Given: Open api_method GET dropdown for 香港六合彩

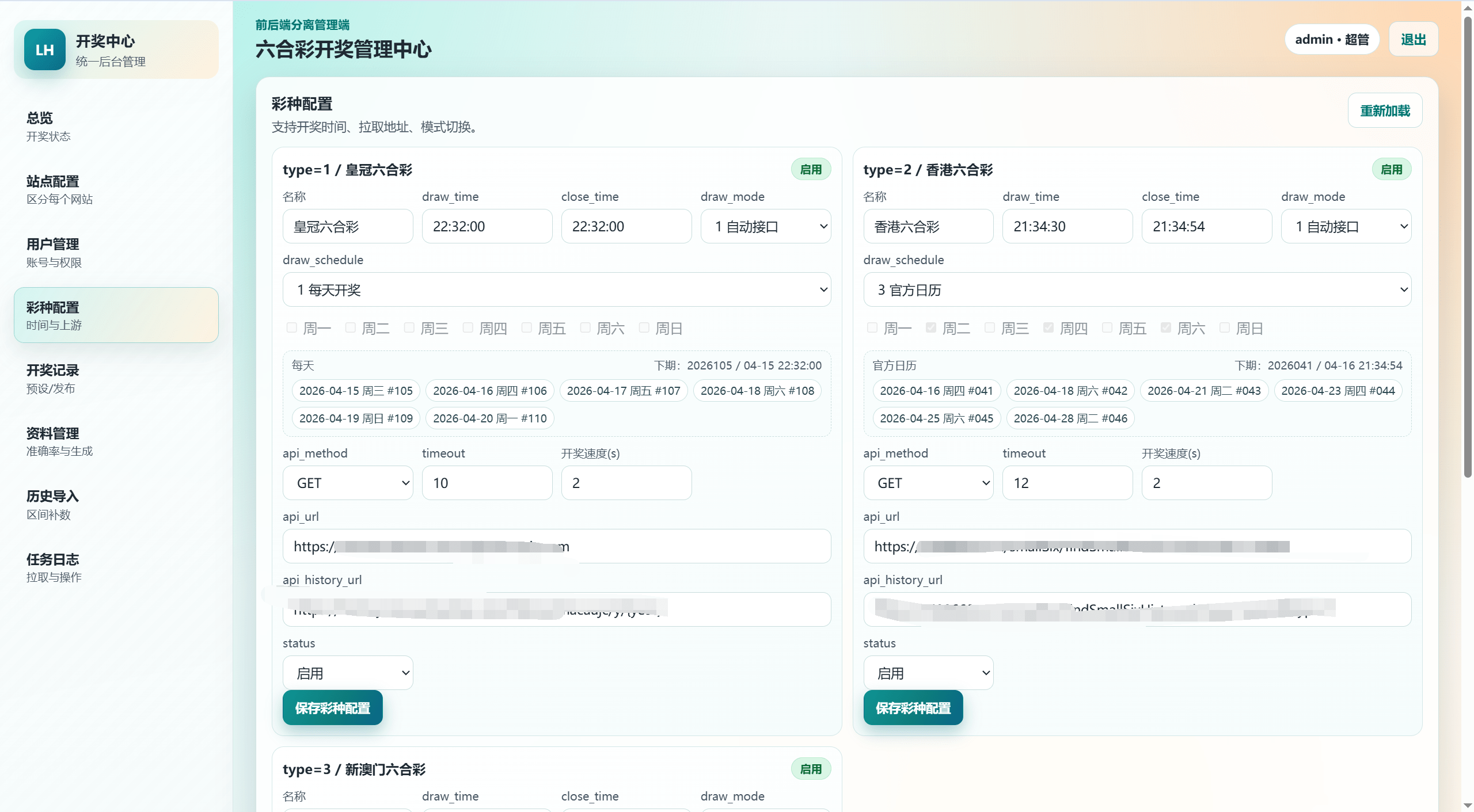Looking at the screenshot, I should (x=928, y=483).
